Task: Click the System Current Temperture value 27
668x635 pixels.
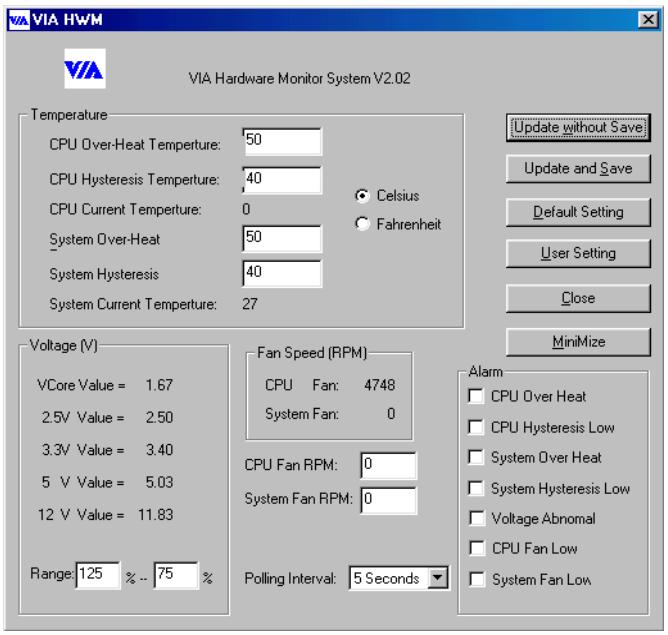Action: [250, 304]
